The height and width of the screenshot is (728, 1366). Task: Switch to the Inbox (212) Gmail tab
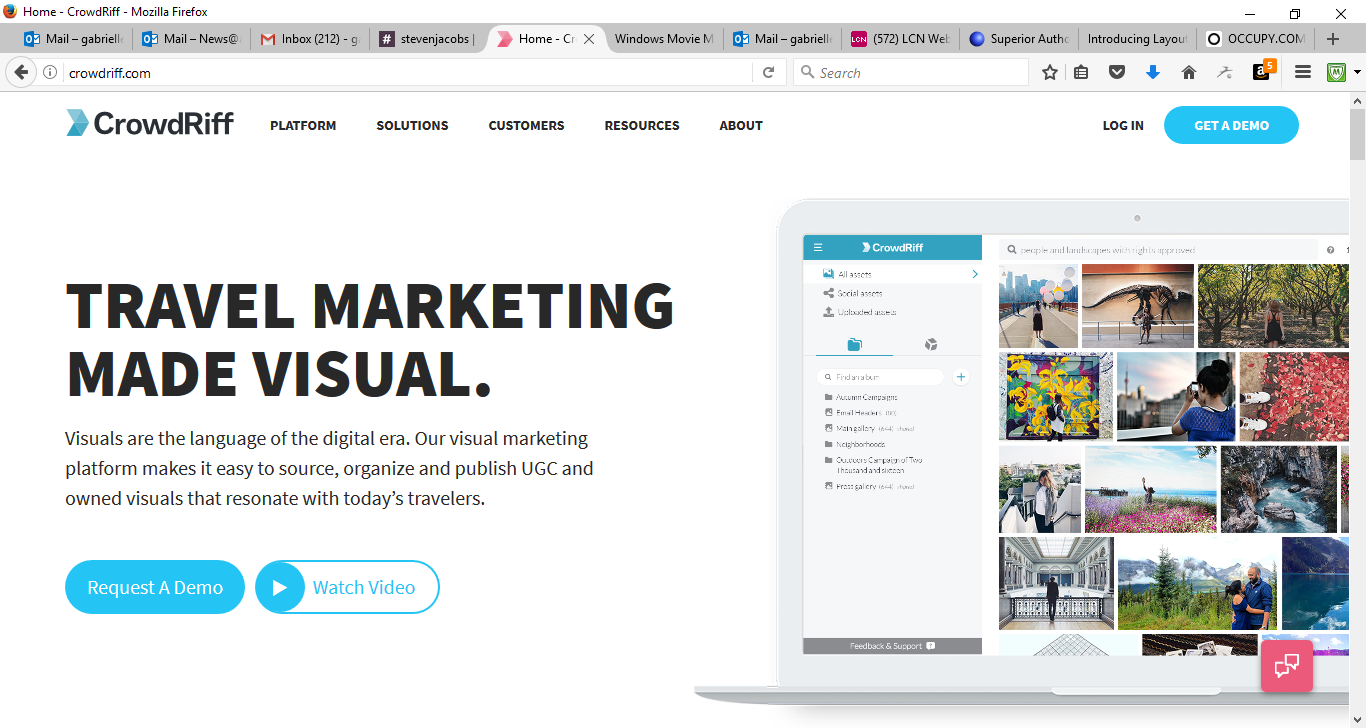pyautogui.click(x=310, y=39)
